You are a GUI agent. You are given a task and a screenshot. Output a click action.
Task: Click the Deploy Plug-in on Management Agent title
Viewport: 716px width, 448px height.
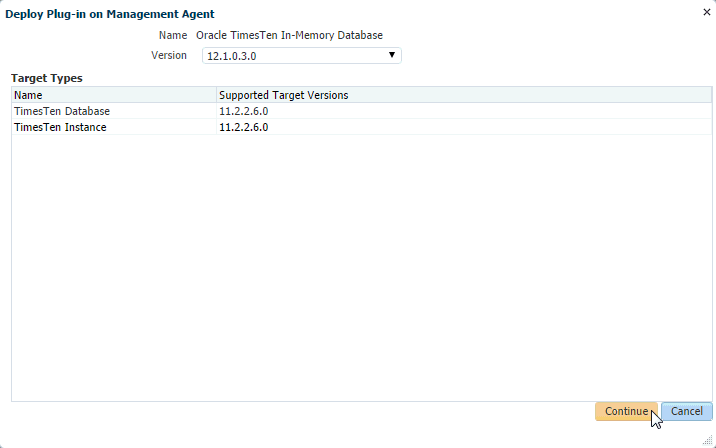pyautogui.click(x=110, y=14)
